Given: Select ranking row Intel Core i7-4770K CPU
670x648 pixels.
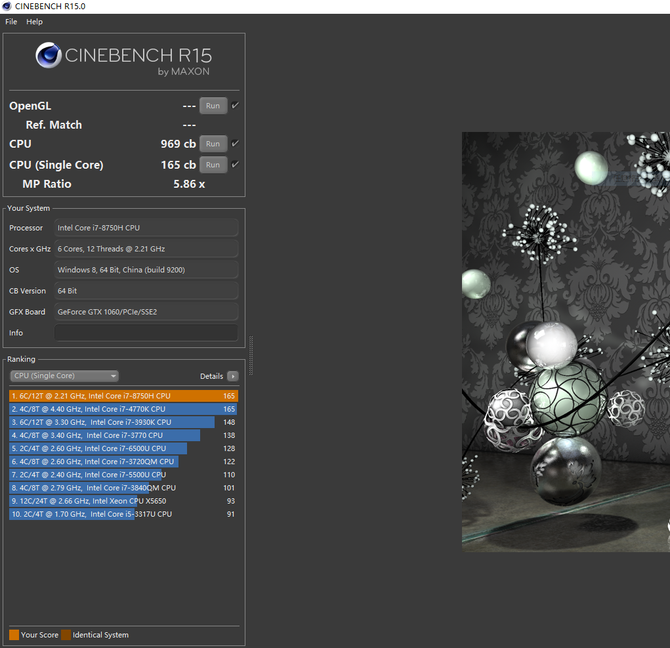Looking at the screenshot, I should pos(123,409).
